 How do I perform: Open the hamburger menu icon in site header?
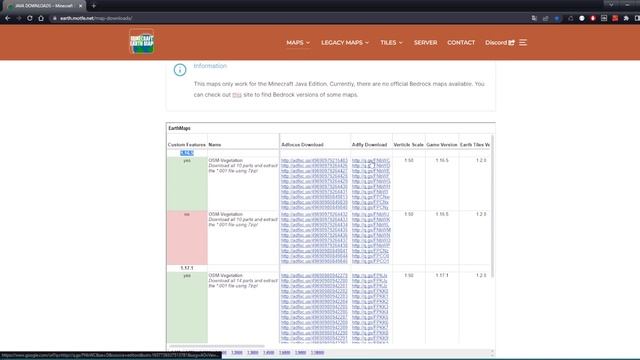(523, 42)
